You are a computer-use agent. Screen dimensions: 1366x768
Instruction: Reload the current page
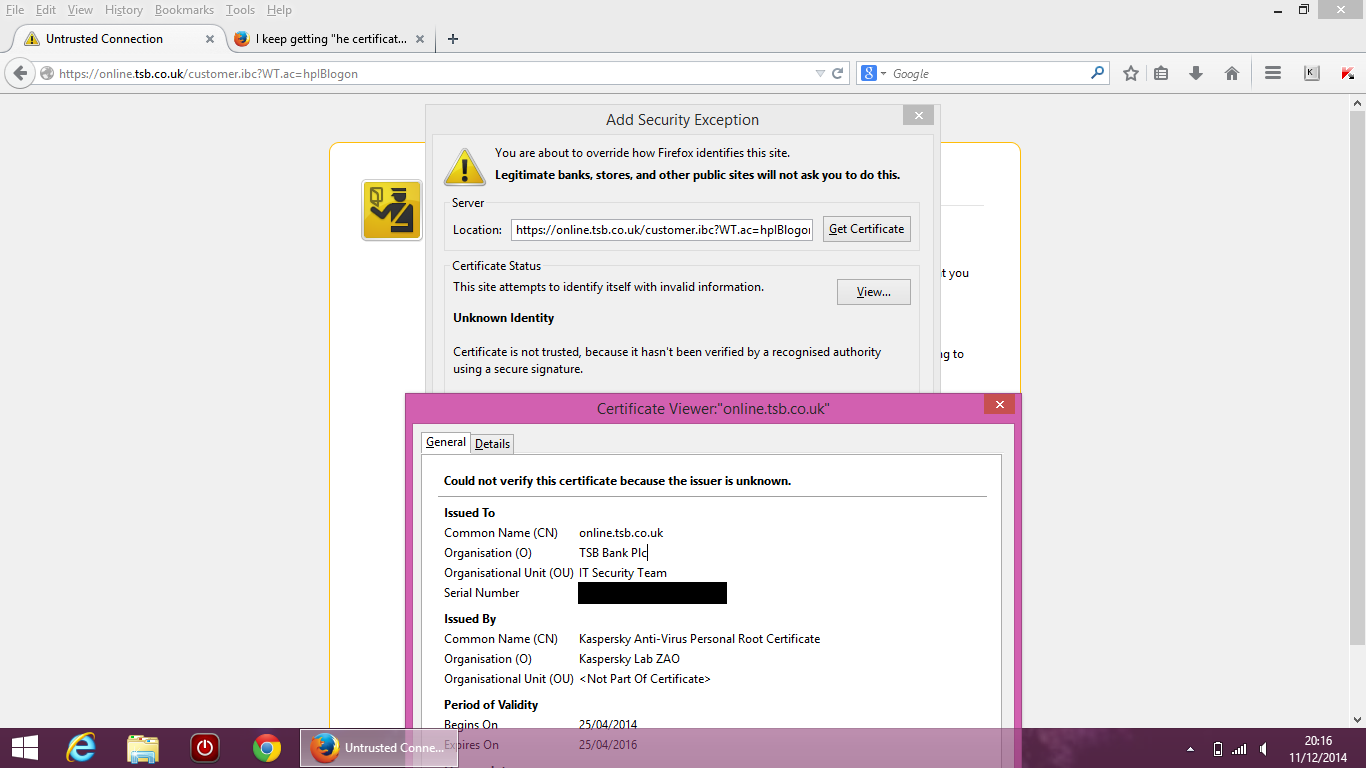click(838, 73)
